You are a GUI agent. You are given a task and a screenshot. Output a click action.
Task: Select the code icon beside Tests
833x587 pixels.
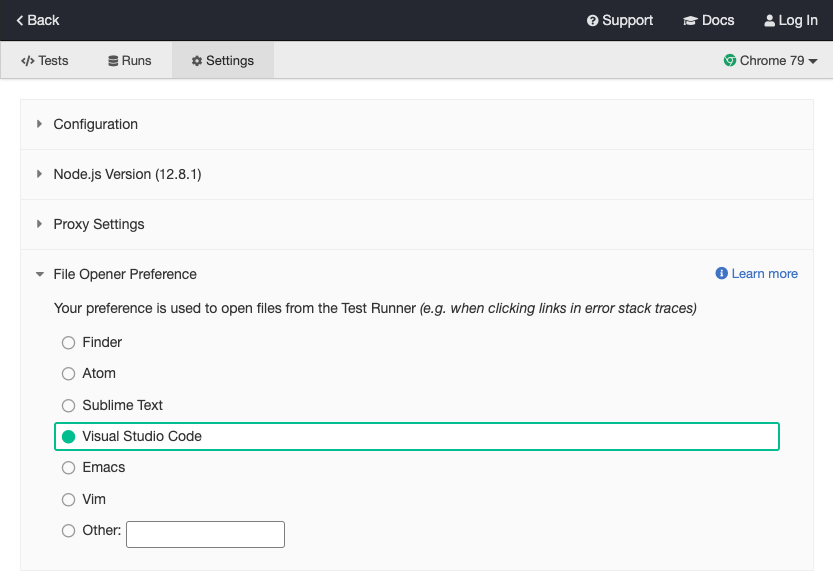tap(26, 60)
